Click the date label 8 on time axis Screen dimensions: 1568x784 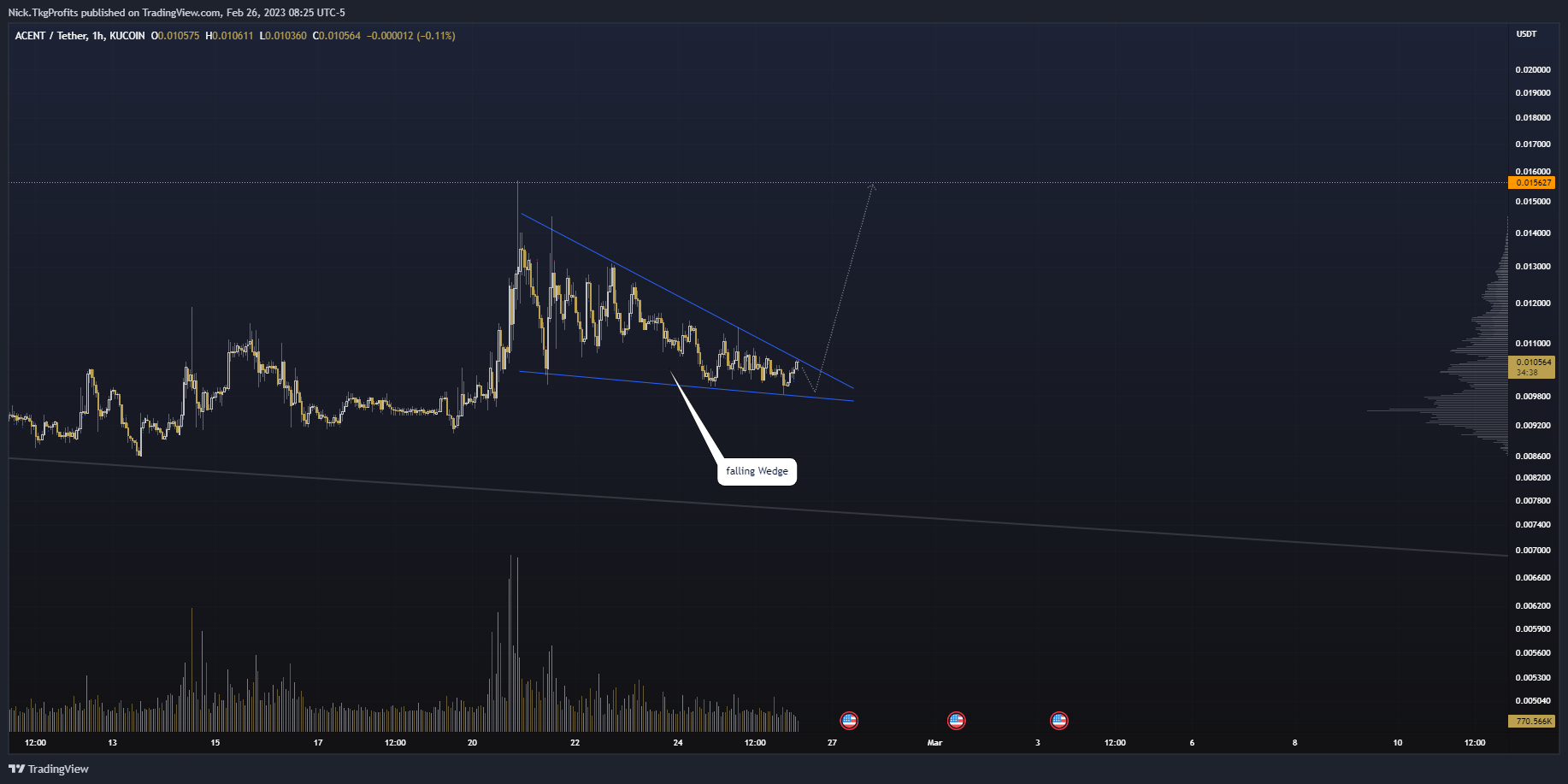[1294, 743]
